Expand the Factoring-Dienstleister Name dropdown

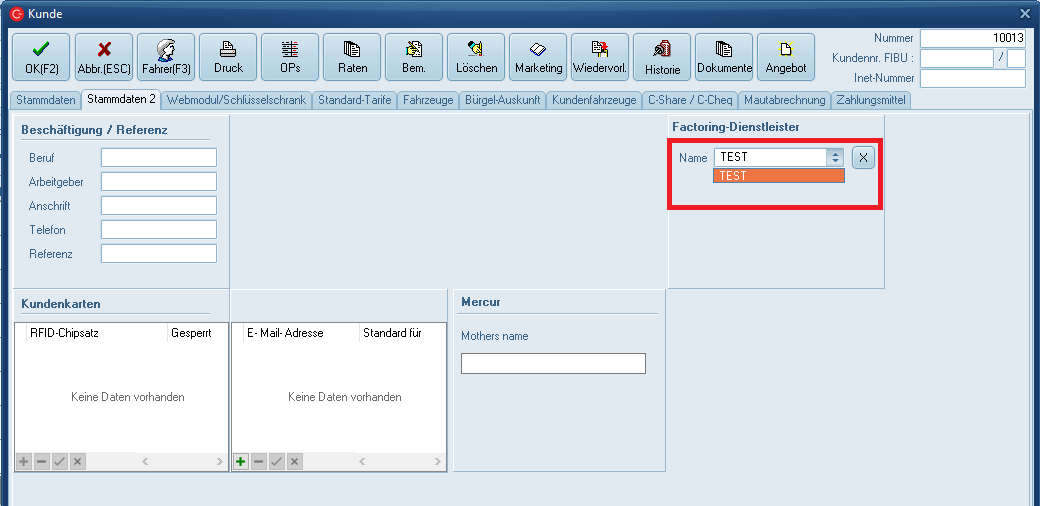[x=835, y=157]
